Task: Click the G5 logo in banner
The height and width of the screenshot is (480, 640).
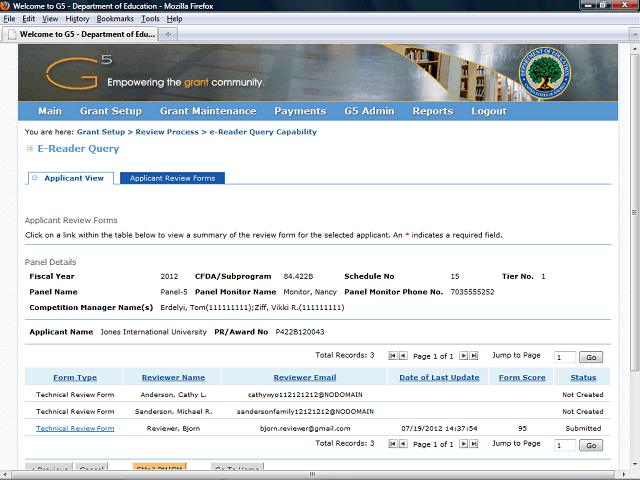Action: [79, 72]
